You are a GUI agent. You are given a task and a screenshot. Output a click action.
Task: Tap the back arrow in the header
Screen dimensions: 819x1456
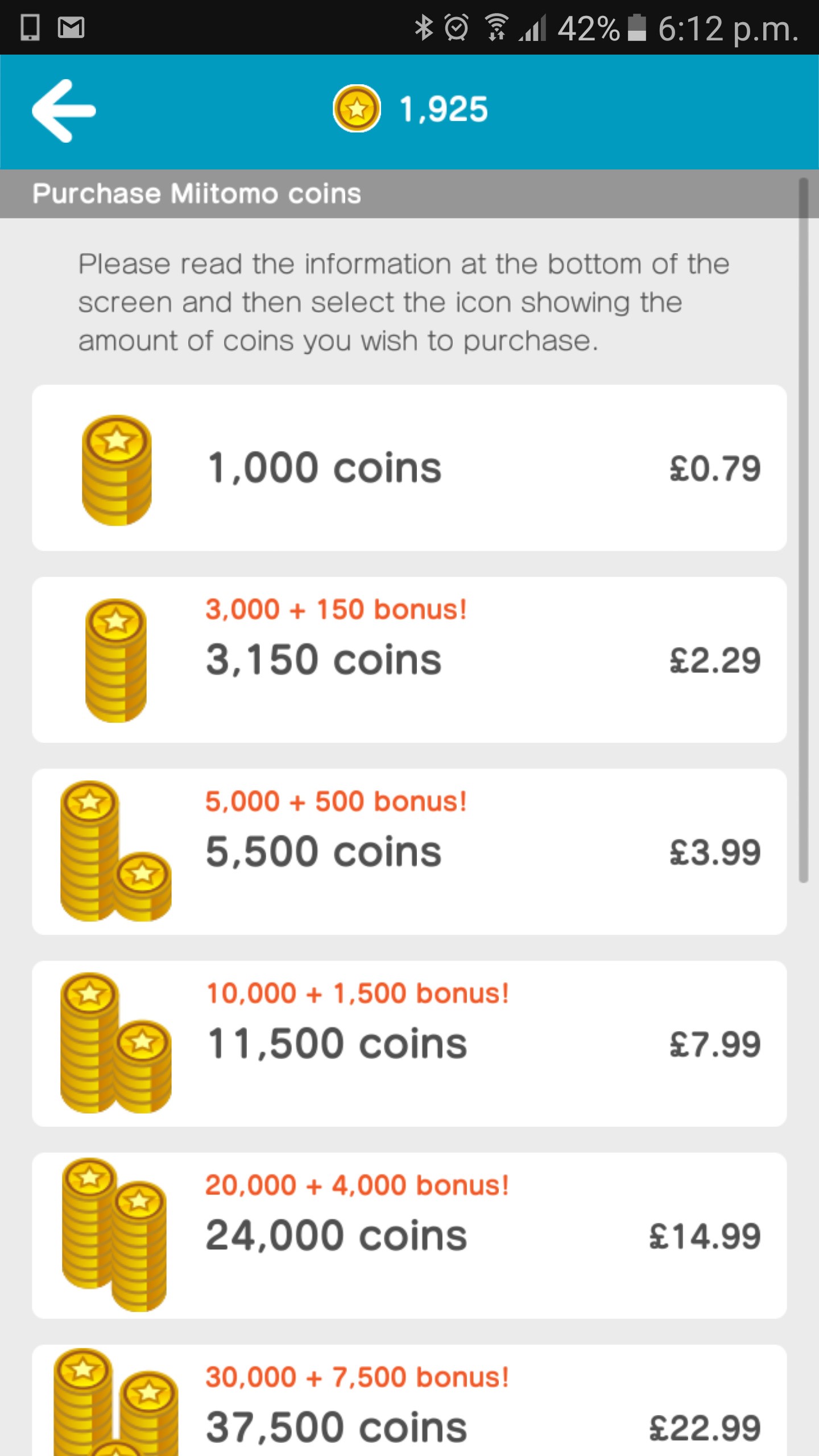click(64, 110)
